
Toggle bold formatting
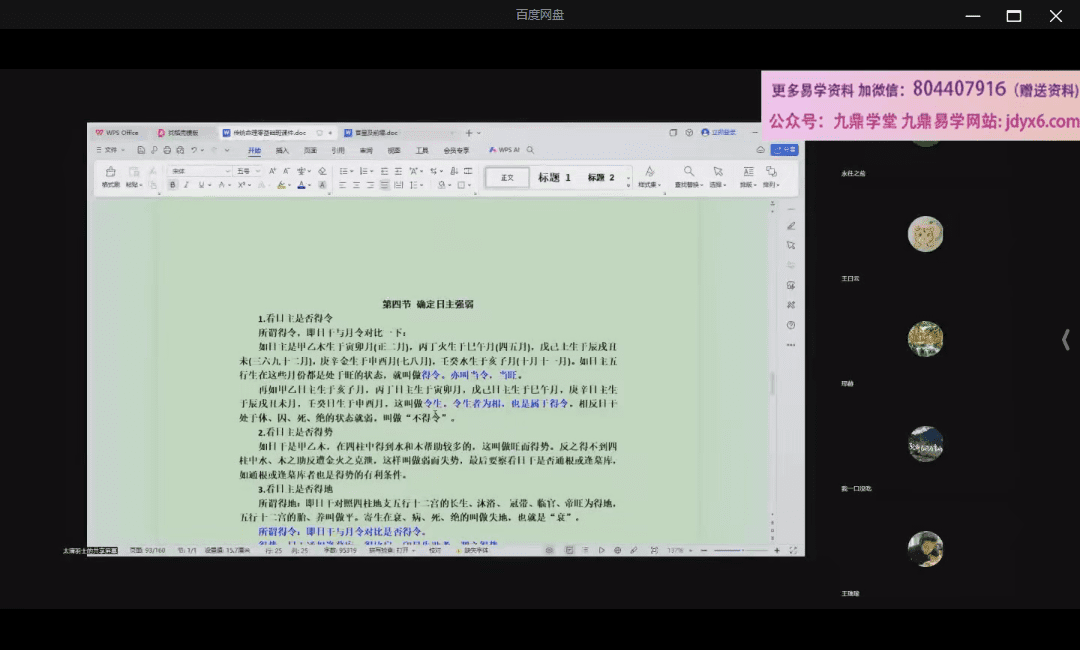tap(173, 185)
